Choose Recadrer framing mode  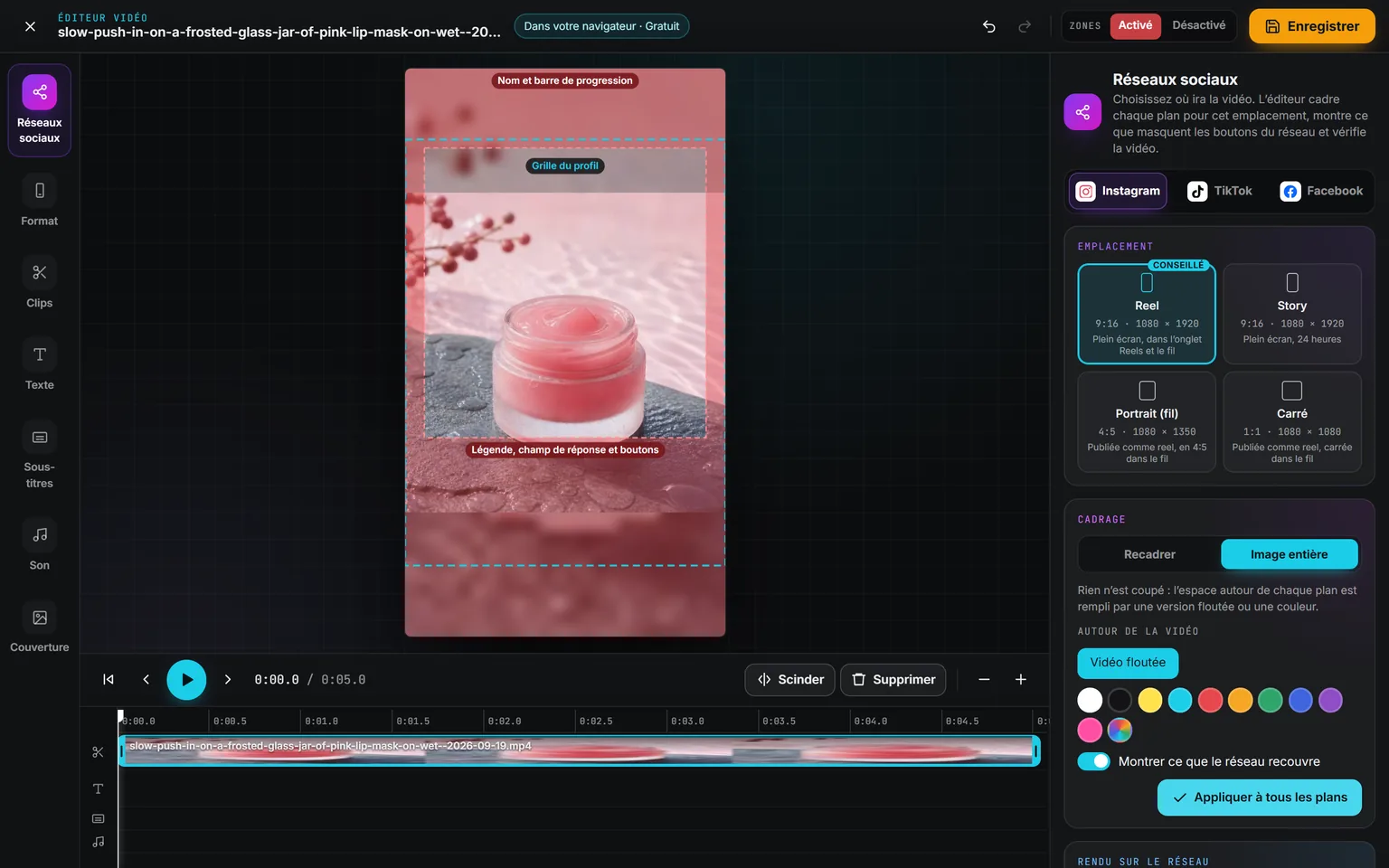[x=1149, y=554]
